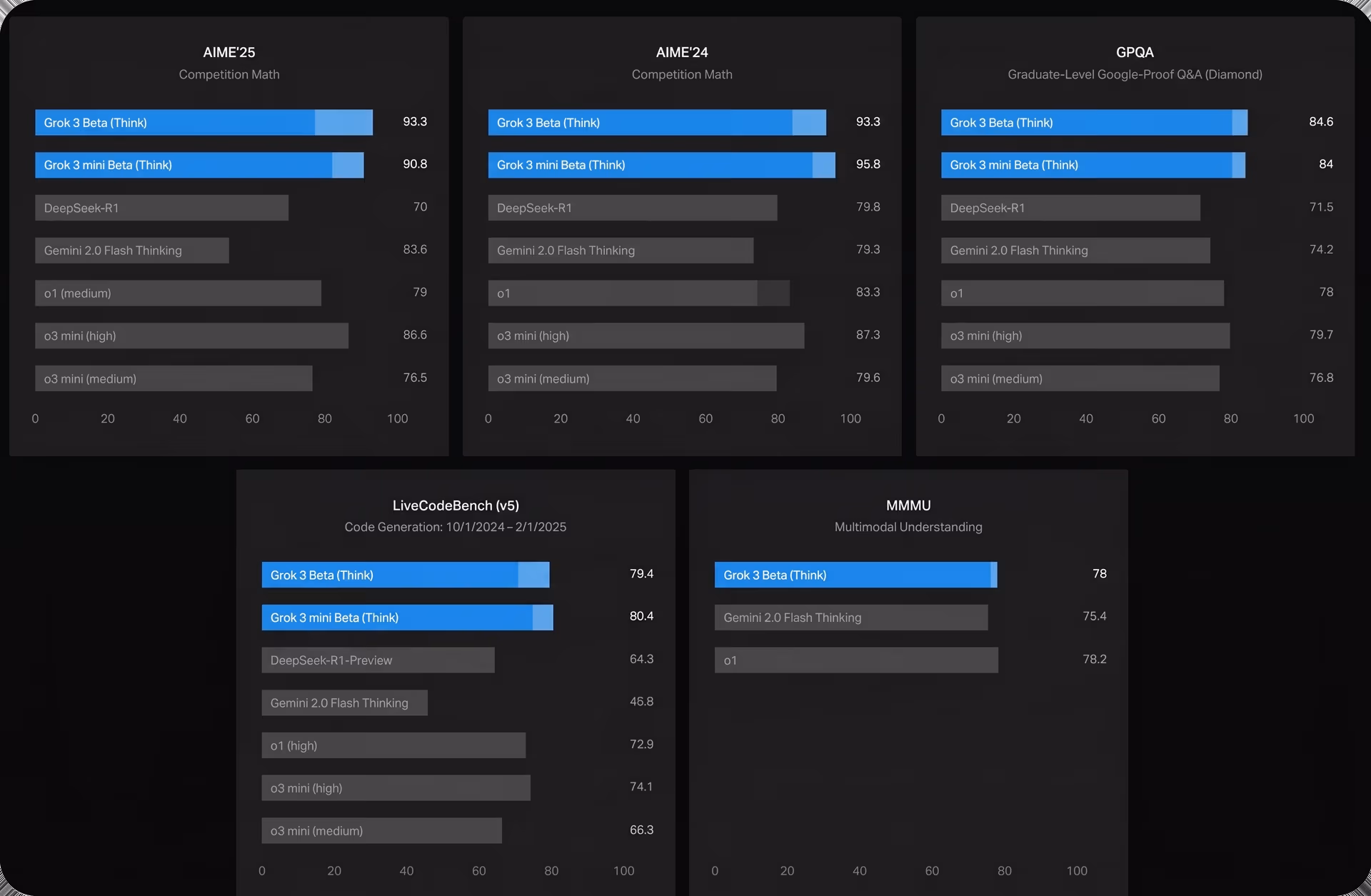Click the Gemini 2.0 Flash Thinking bar in AIME'25
The width and height of the screenshot is (1371, 896).
[132, 251]
